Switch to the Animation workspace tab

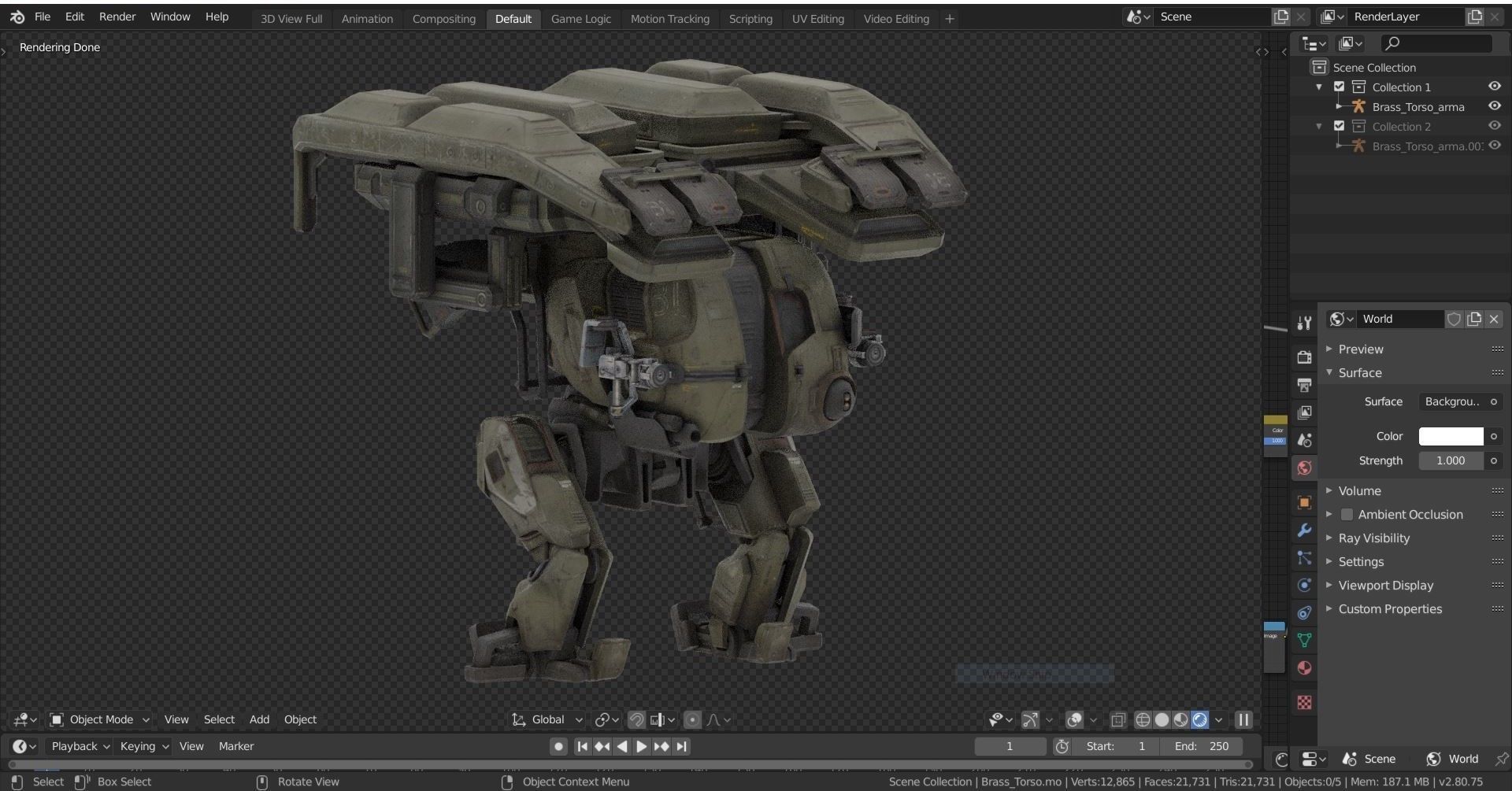[x=367, y=19]
